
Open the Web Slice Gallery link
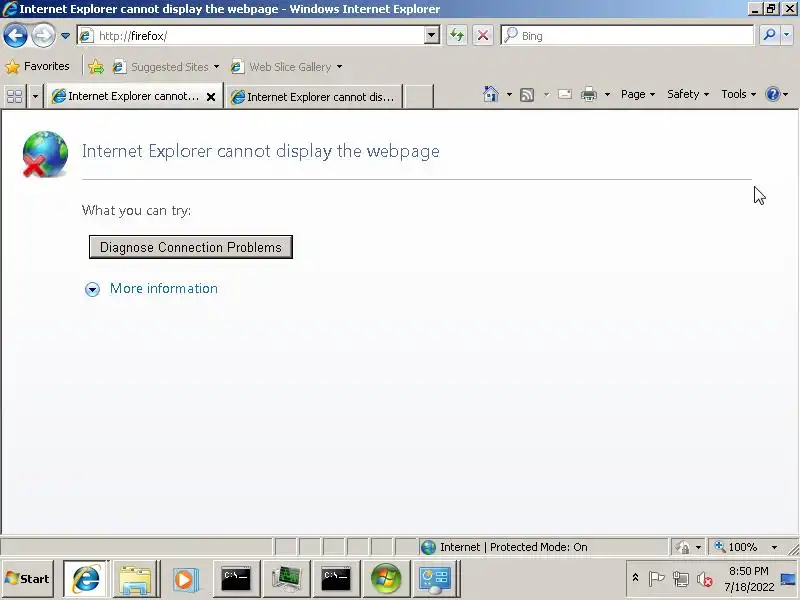click(x=286, y=67)
